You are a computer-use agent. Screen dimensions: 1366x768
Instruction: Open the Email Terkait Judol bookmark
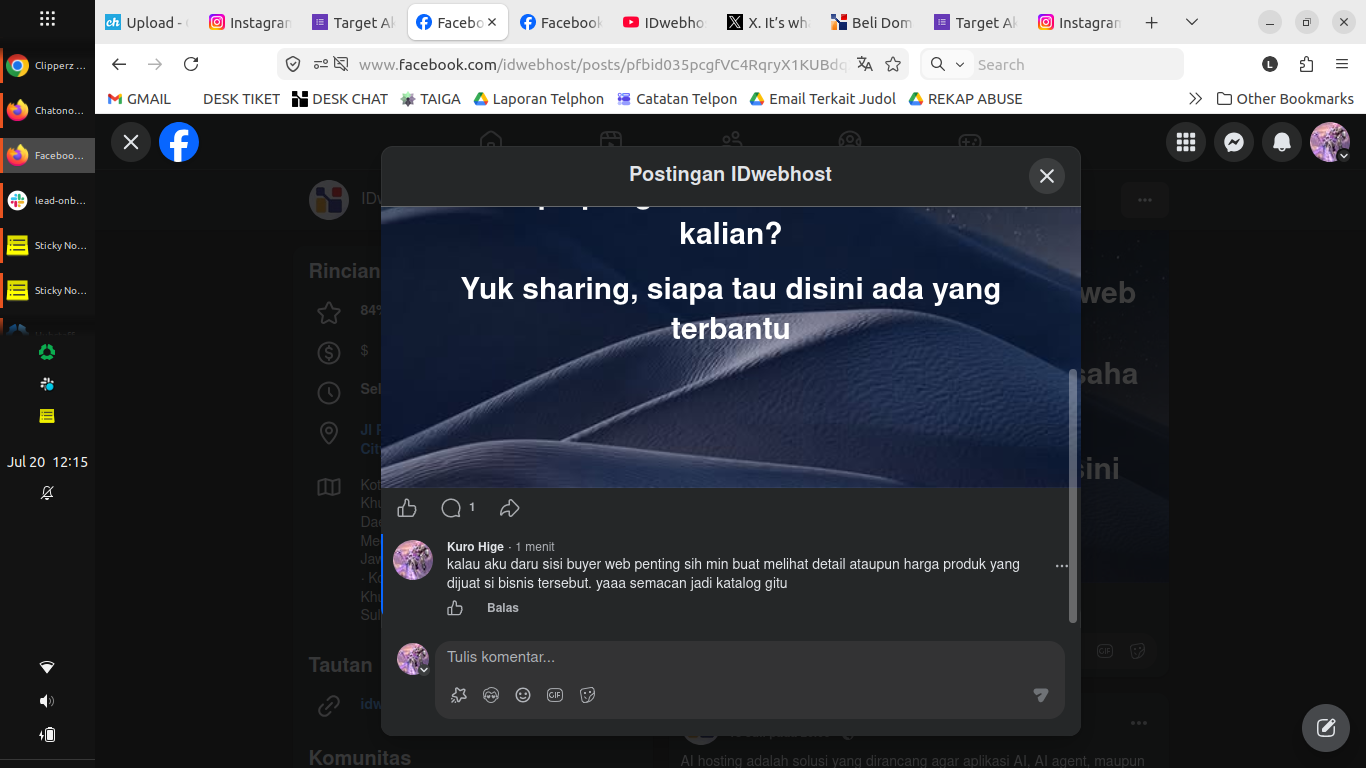823,99
